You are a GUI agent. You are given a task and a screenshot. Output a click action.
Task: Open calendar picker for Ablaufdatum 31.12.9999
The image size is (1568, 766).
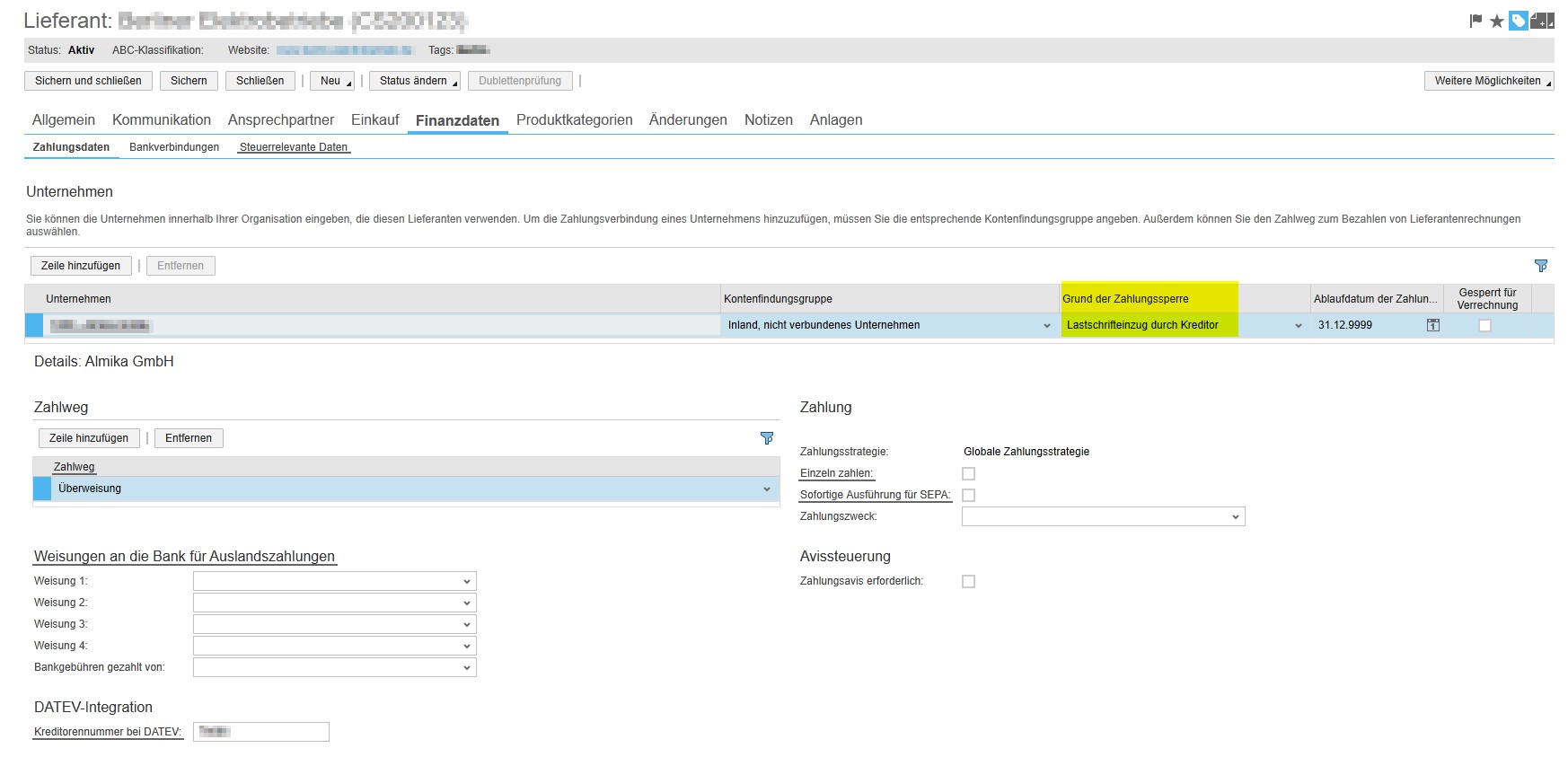pyautogui.click(x=1433, y=325)
